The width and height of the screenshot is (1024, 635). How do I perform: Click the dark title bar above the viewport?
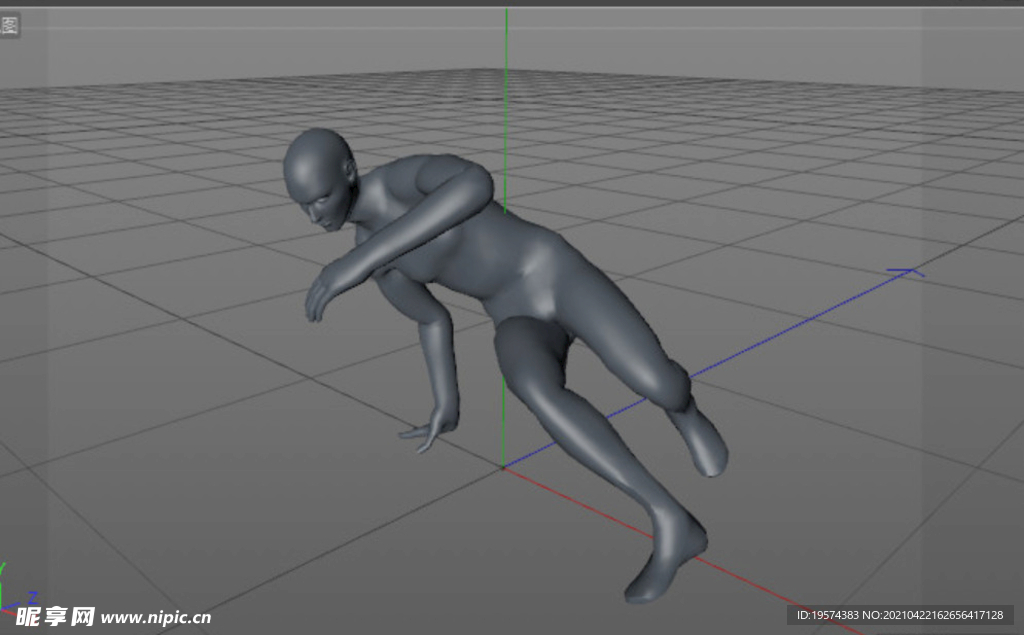[512, 3]
